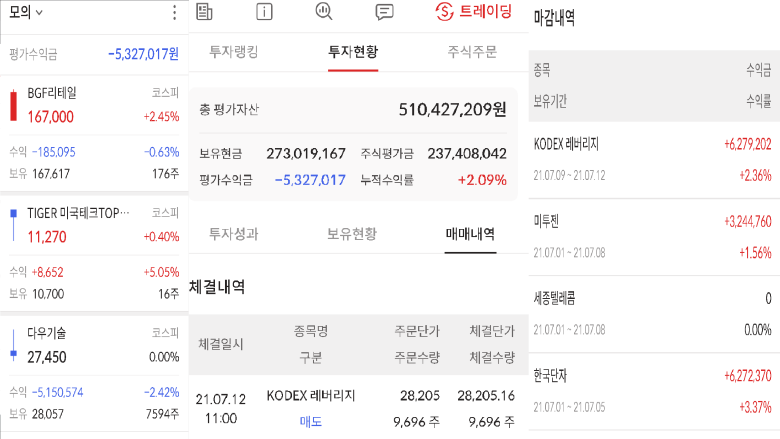Open the 투자성과 sub-tab
The image size is (780, 439).
coord(234,234)
